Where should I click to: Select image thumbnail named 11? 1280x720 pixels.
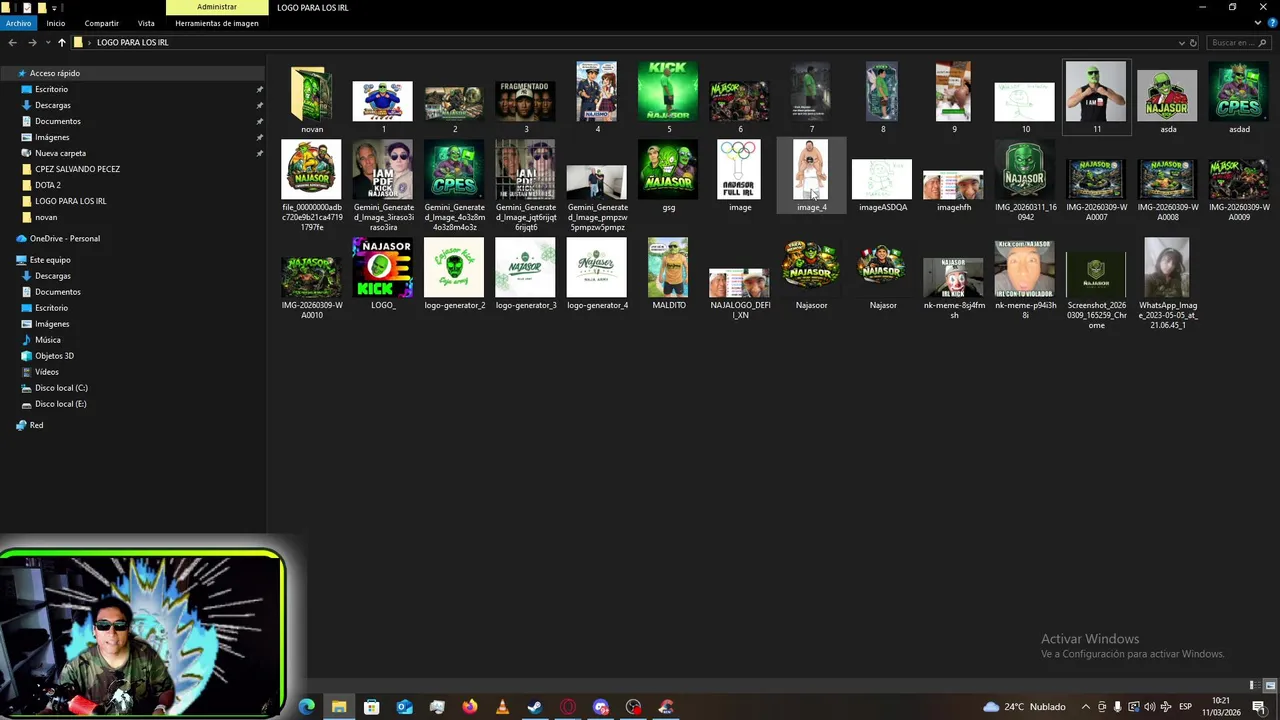tap(1096, 91)
